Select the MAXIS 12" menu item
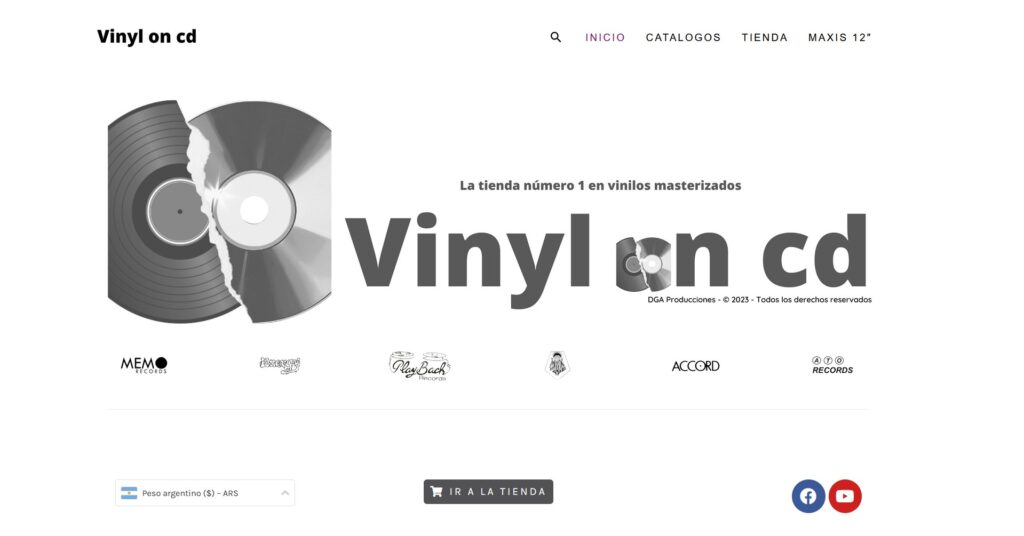The height and width of the screenshot is (536, 1024). [x=839, y=37]
